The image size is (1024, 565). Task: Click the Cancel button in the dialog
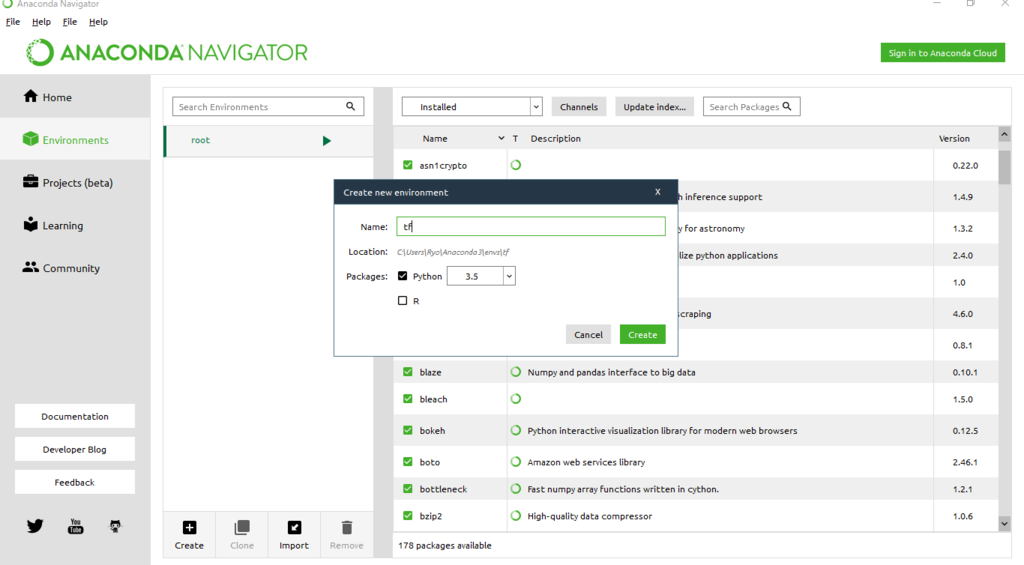(588, 334)
